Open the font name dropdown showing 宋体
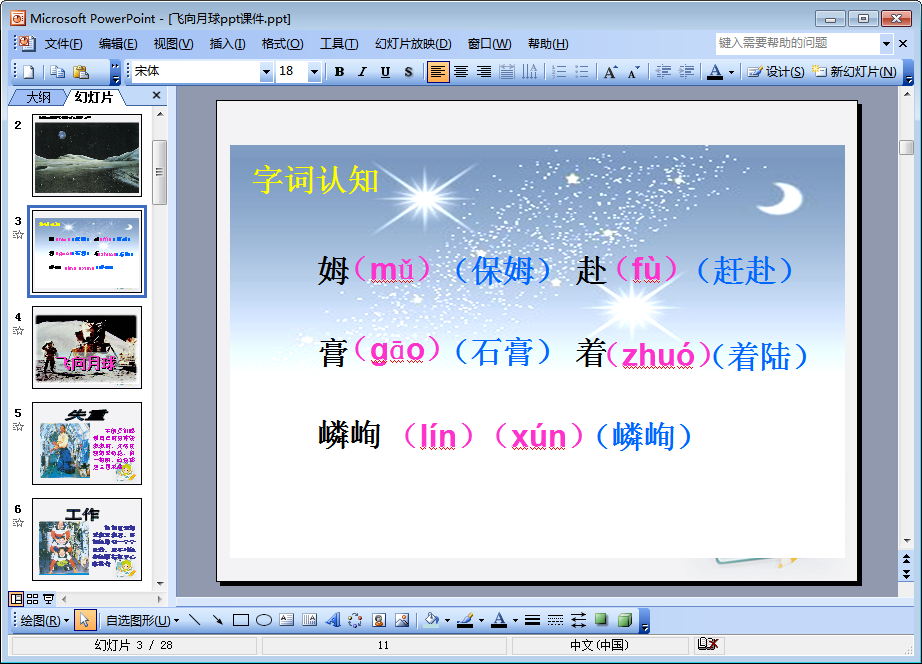Screen dimensions: 922x664 (266, 72)
